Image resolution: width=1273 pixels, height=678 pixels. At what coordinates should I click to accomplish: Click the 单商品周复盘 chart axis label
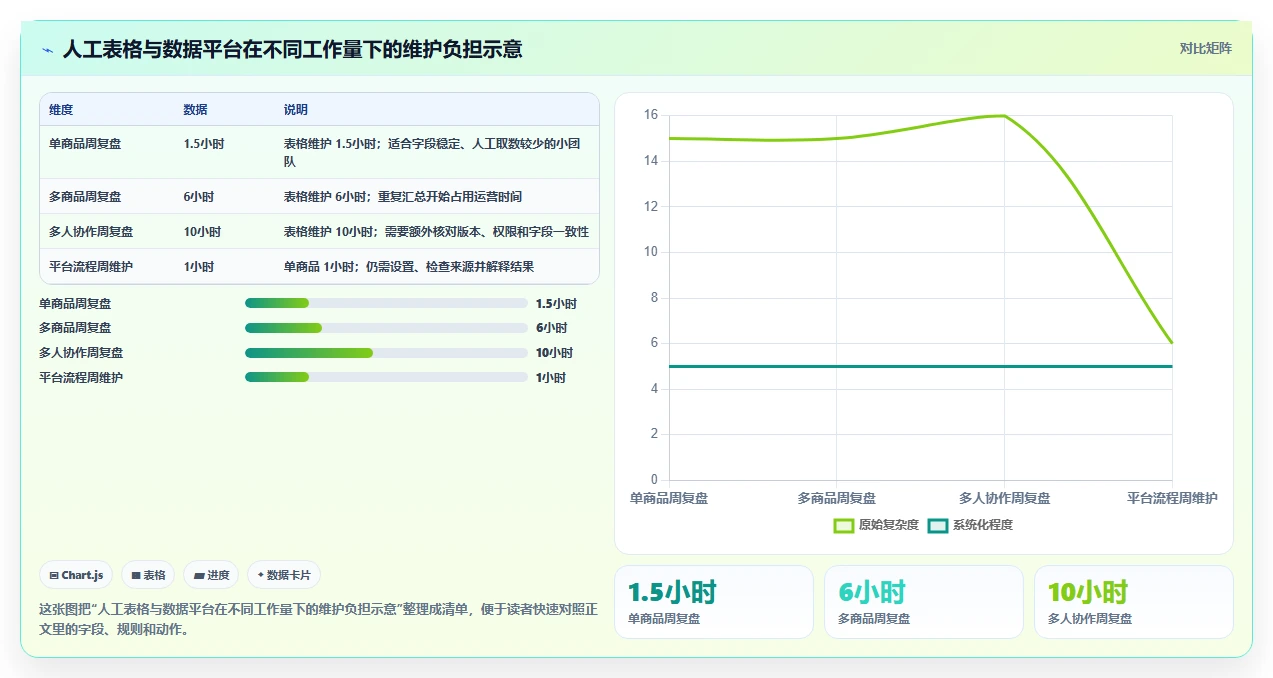click(669, 498)
